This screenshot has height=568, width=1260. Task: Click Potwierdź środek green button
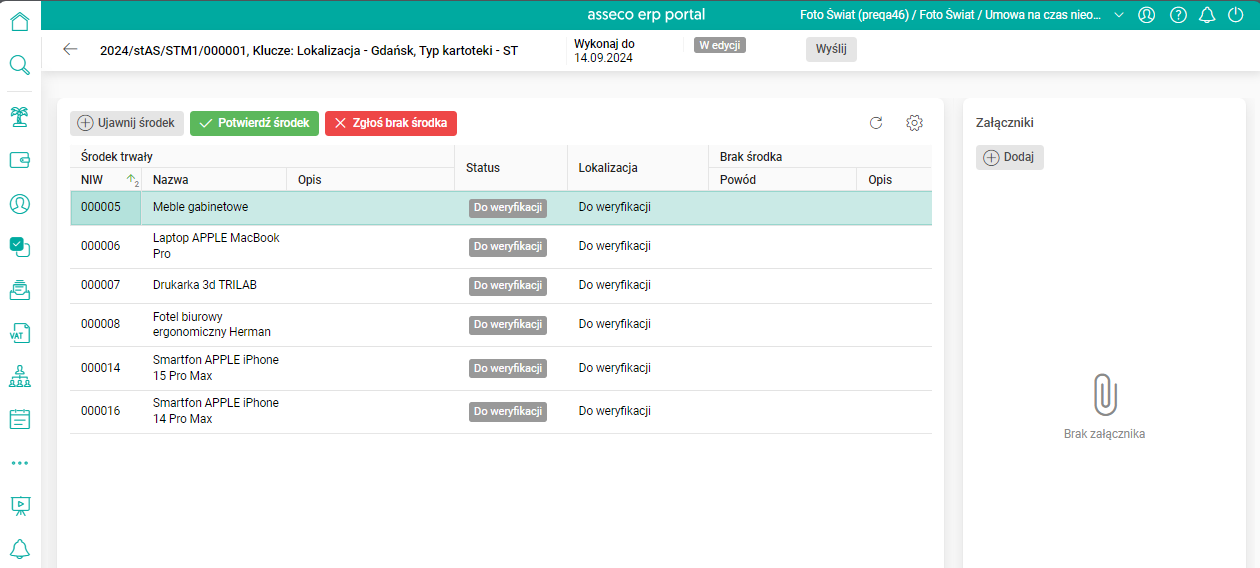254,123
